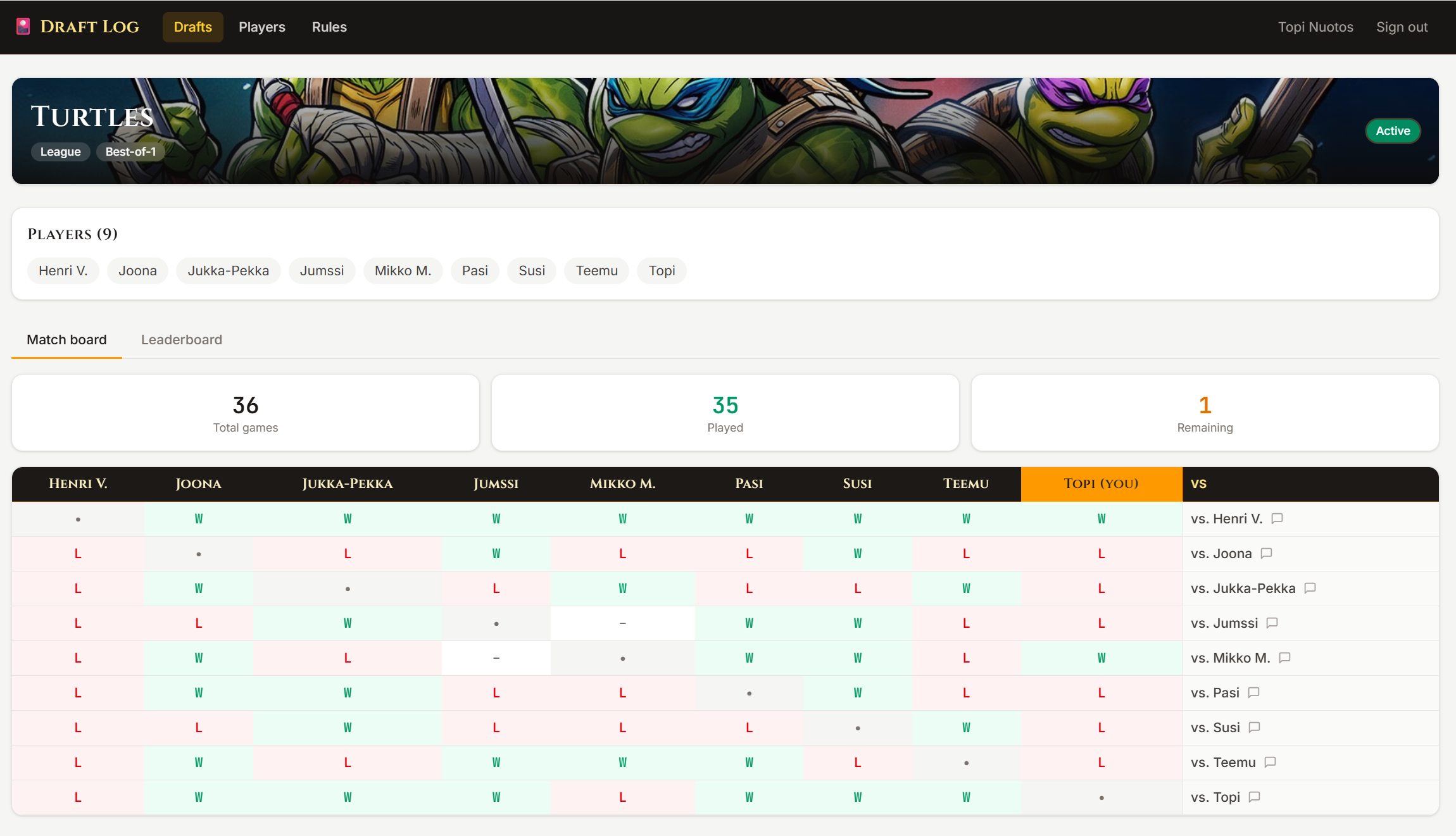Open the Drafts nav item

point(193,27)
